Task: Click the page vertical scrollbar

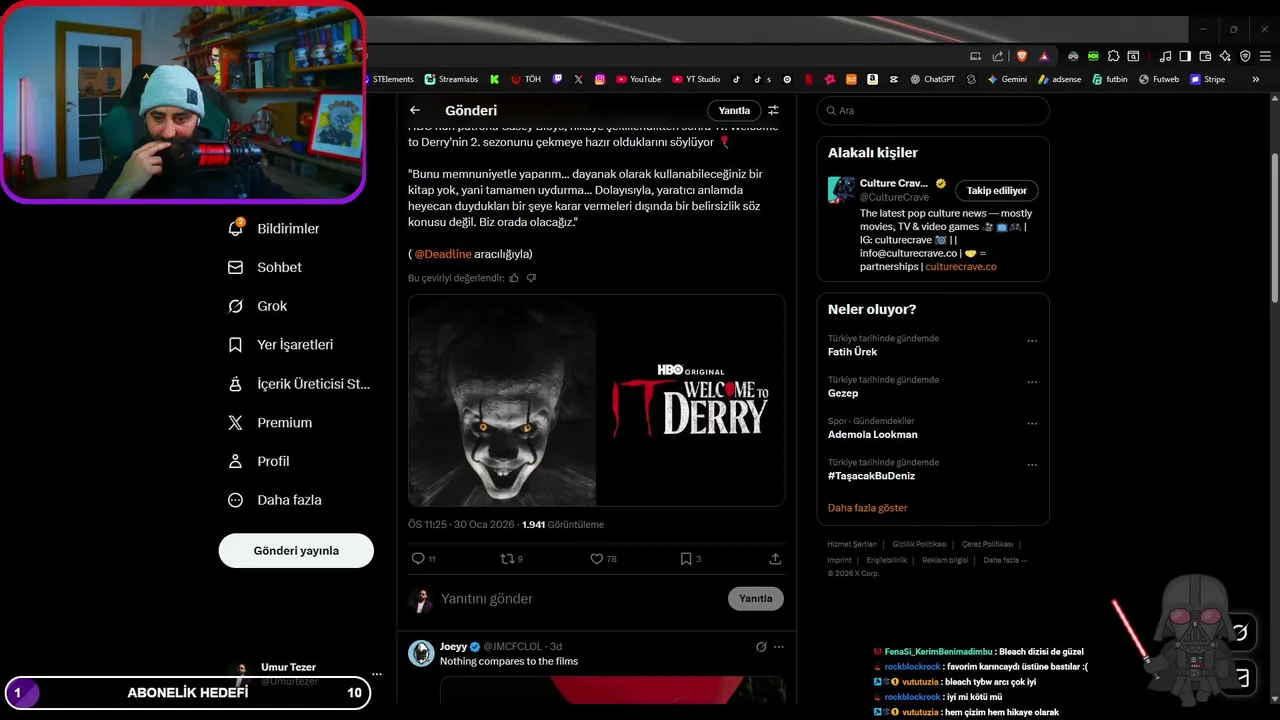Action: click(1274, 226)
